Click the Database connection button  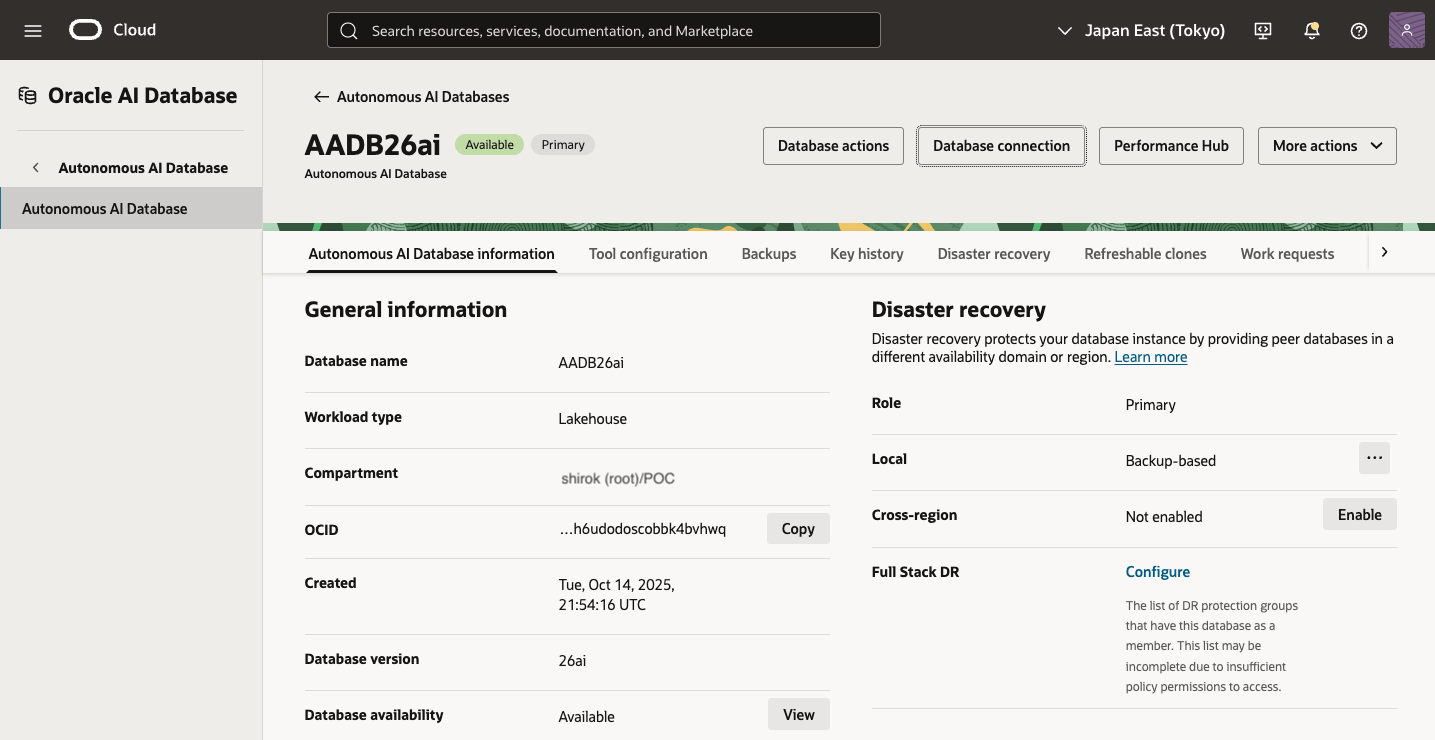click(1001, 146)
